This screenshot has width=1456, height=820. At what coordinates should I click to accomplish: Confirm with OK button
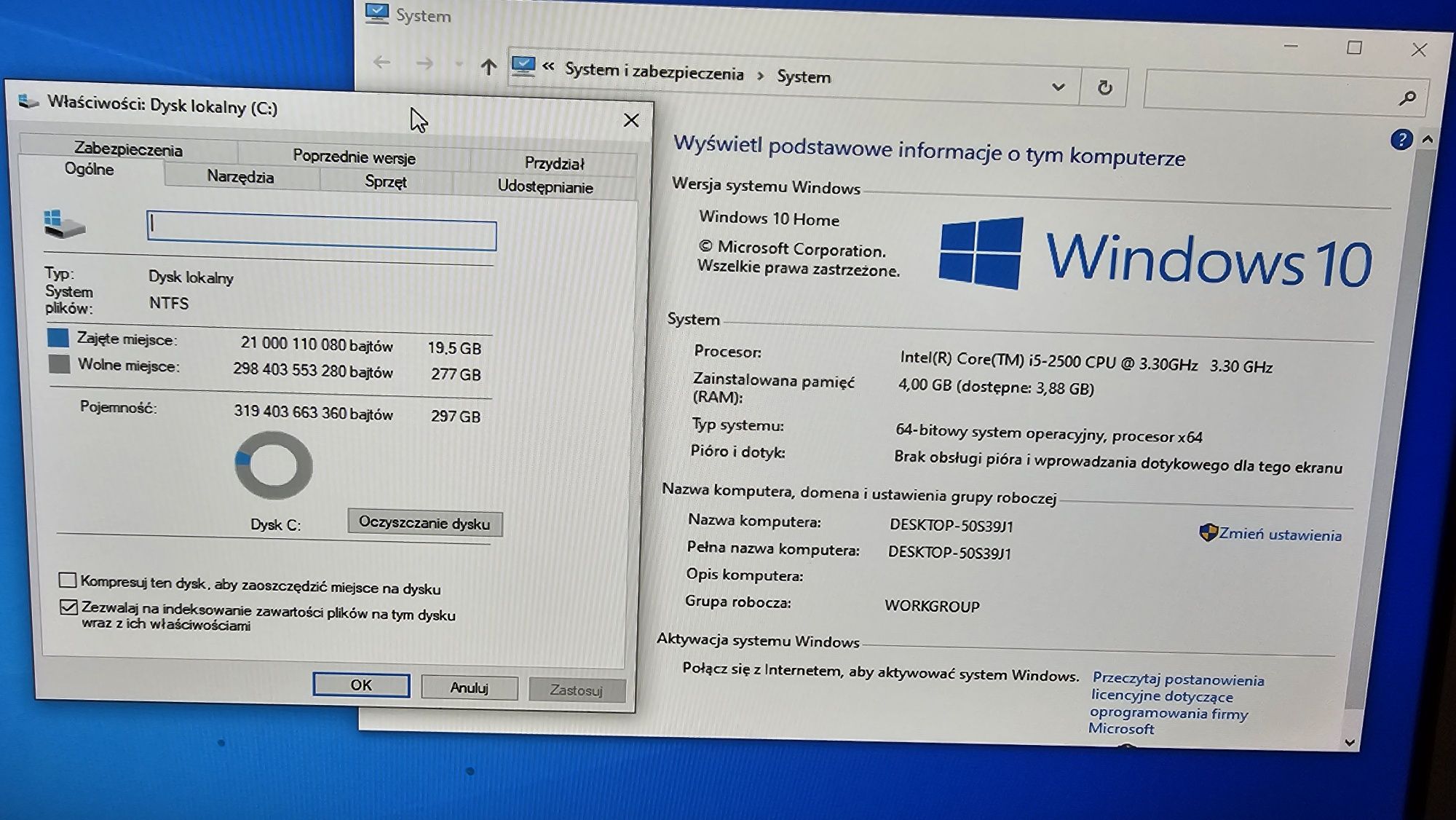(361, 685)
